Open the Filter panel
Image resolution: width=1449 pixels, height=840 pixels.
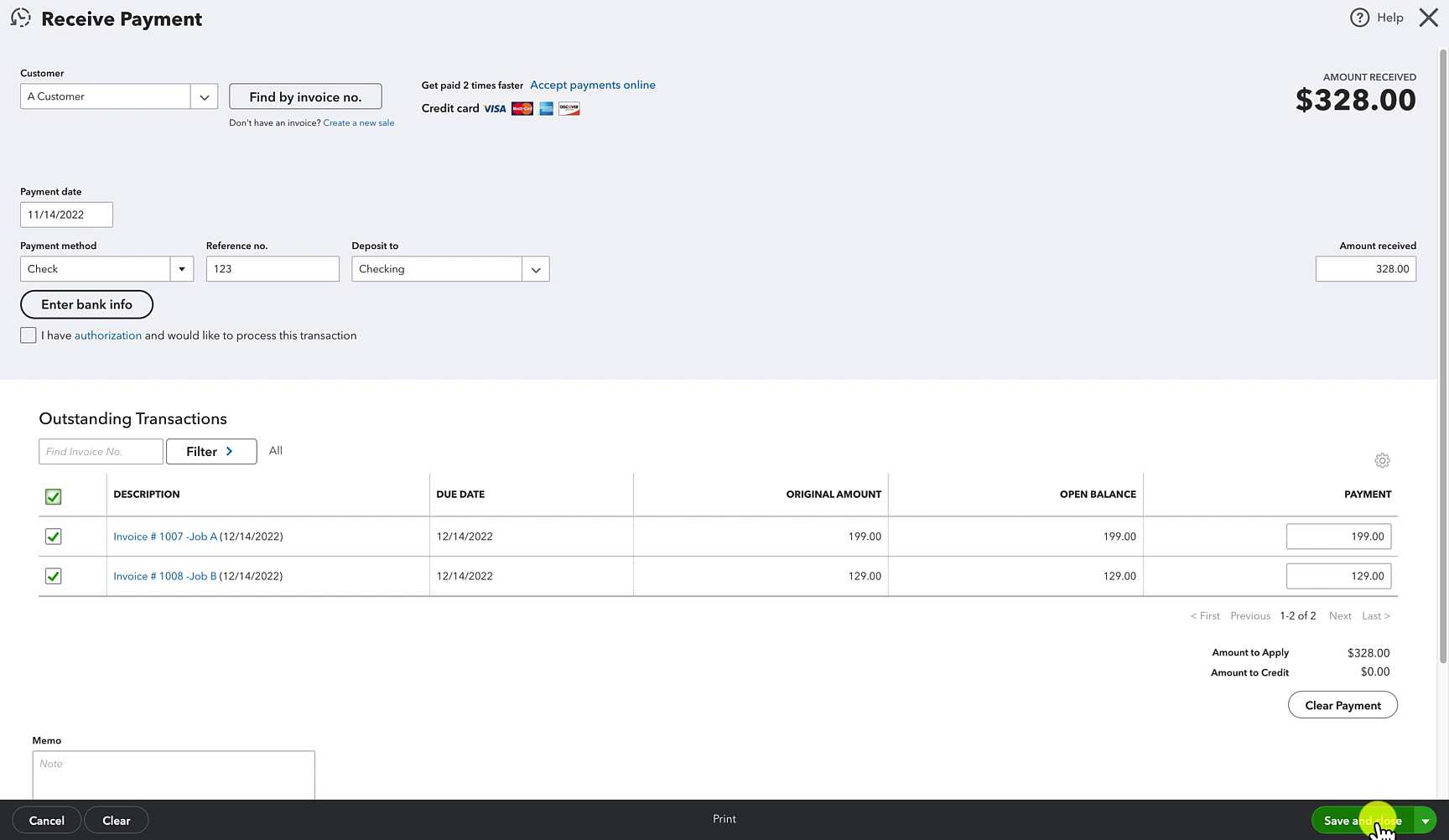211,452
